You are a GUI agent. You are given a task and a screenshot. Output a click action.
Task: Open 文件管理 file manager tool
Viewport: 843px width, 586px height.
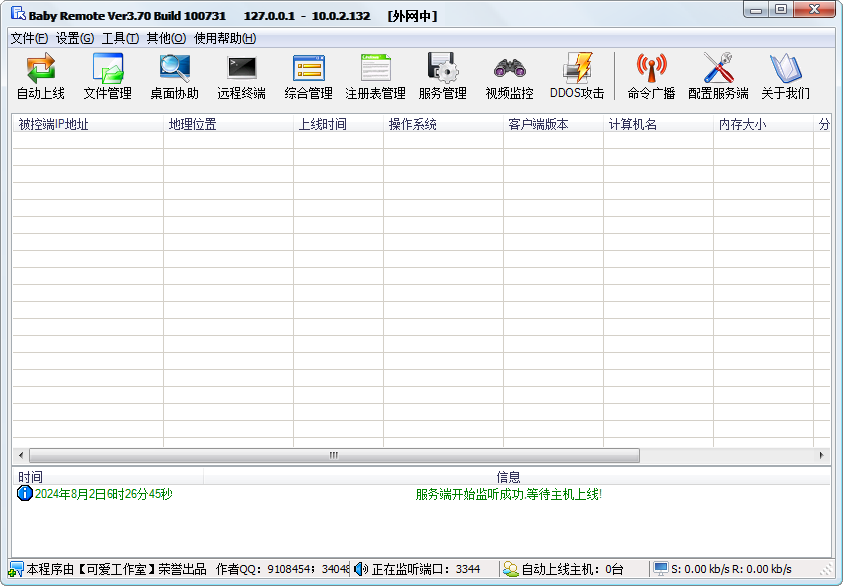coord(108,76)
